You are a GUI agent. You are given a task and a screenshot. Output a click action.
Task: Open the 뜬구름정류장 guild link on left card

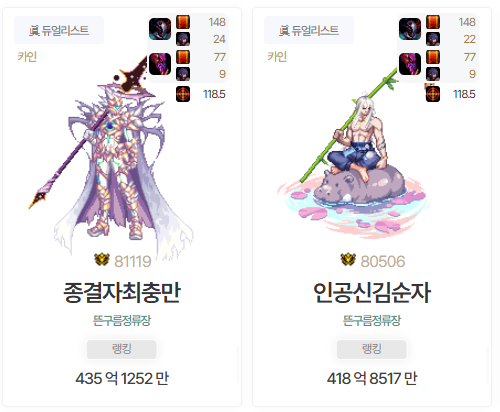click(x=122, y=321)
